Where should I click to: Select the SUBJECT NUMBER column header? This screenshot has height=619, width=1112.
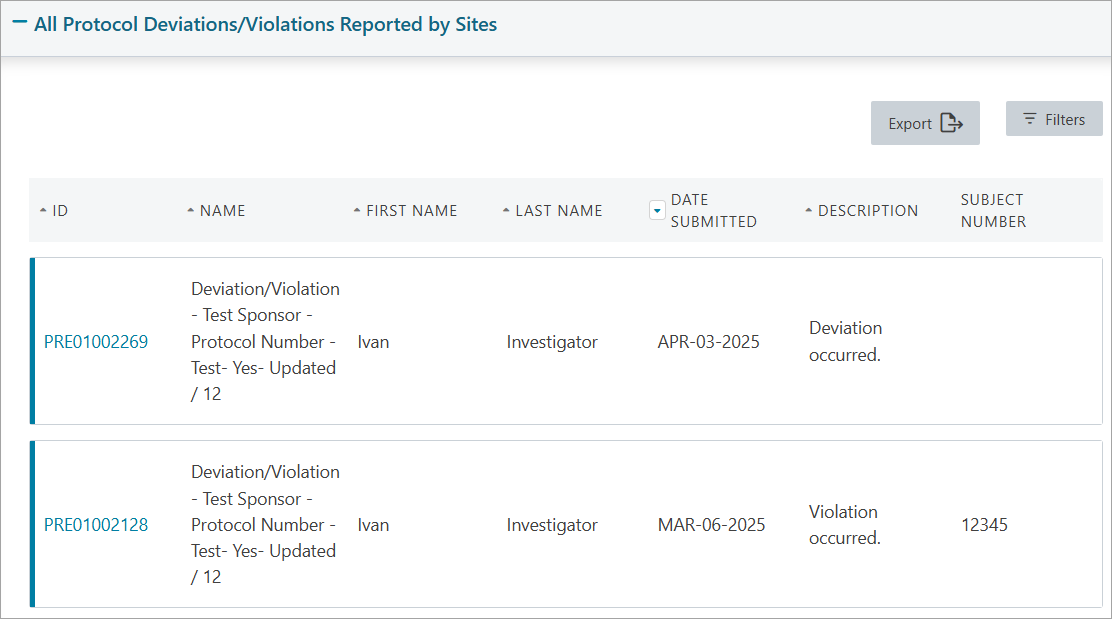click(x=993, y=210)
